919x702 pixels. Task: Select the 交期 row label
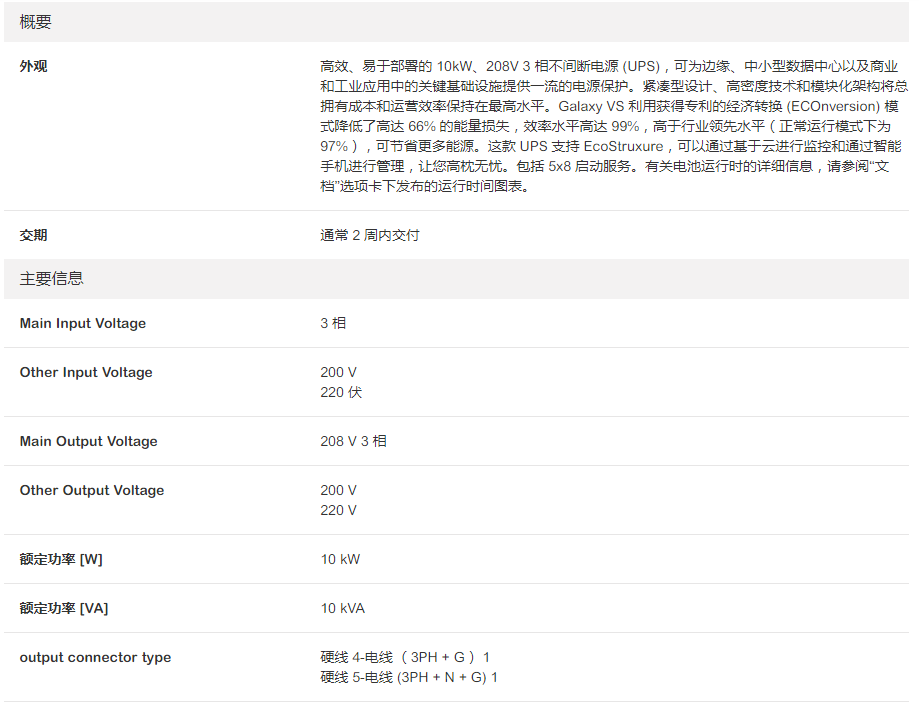(33, 236)
